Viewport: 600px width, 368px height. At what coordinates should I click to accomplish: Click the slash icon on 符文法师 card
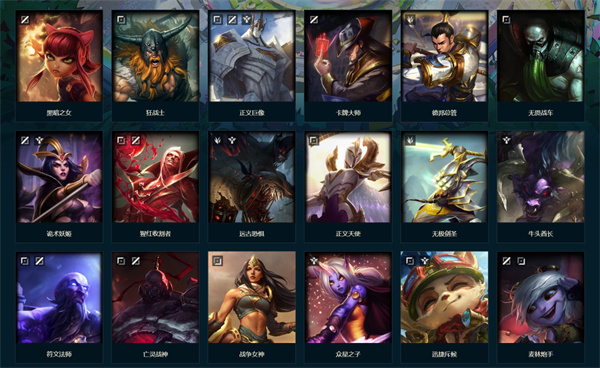[39, 261]
